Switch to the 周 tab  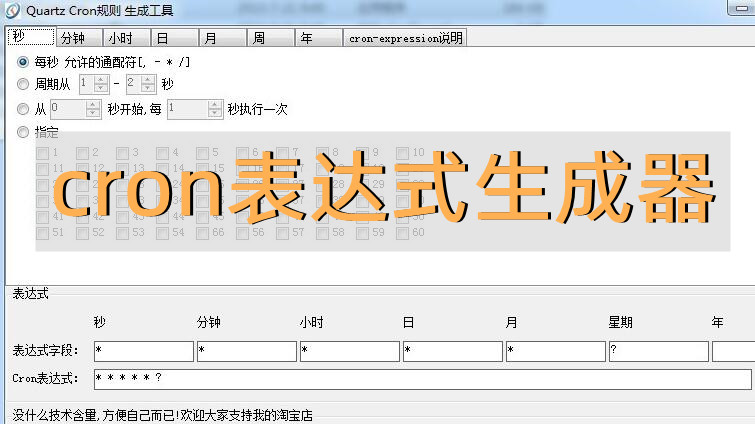(x=271, y=38)
